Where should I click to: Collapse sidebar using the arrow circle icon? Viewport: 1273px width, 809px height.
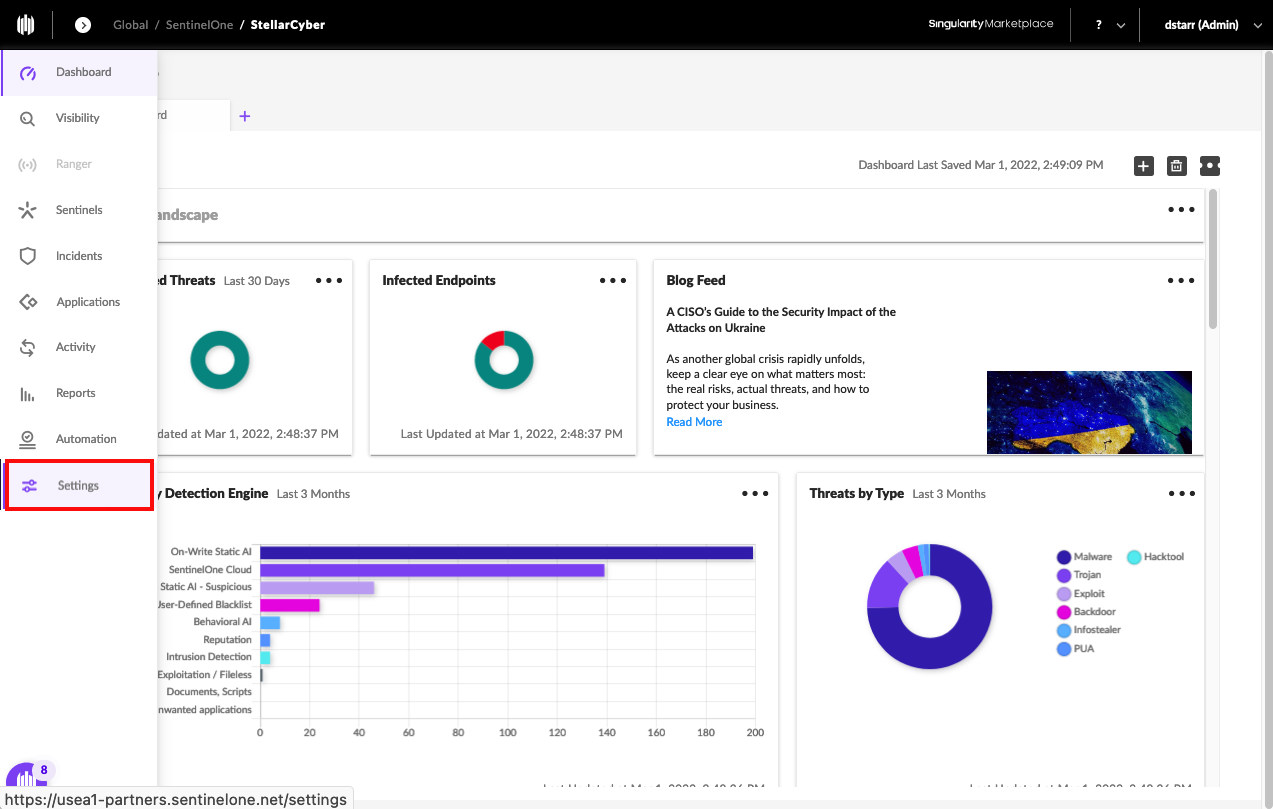pos(83,25)
